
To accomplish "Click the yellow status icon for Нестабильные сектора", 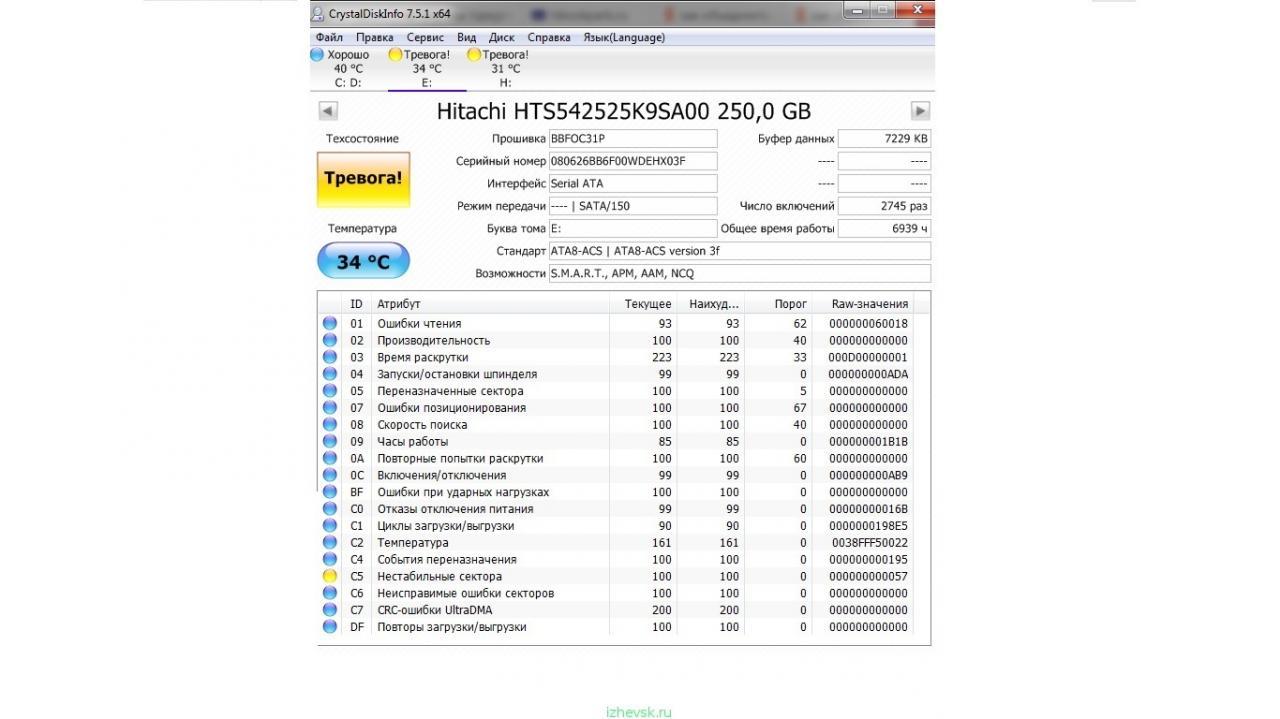I will pyautogui.click(x=329, y=576).
